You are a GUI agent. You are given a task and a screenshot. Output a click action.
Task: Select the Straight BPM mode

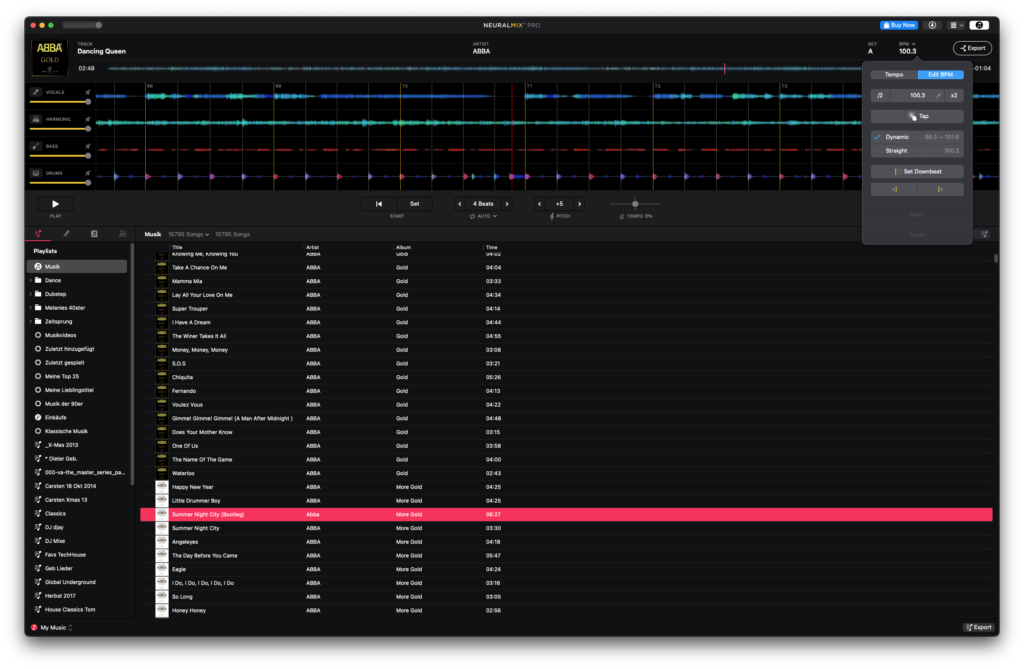click(x=896, y=151)
